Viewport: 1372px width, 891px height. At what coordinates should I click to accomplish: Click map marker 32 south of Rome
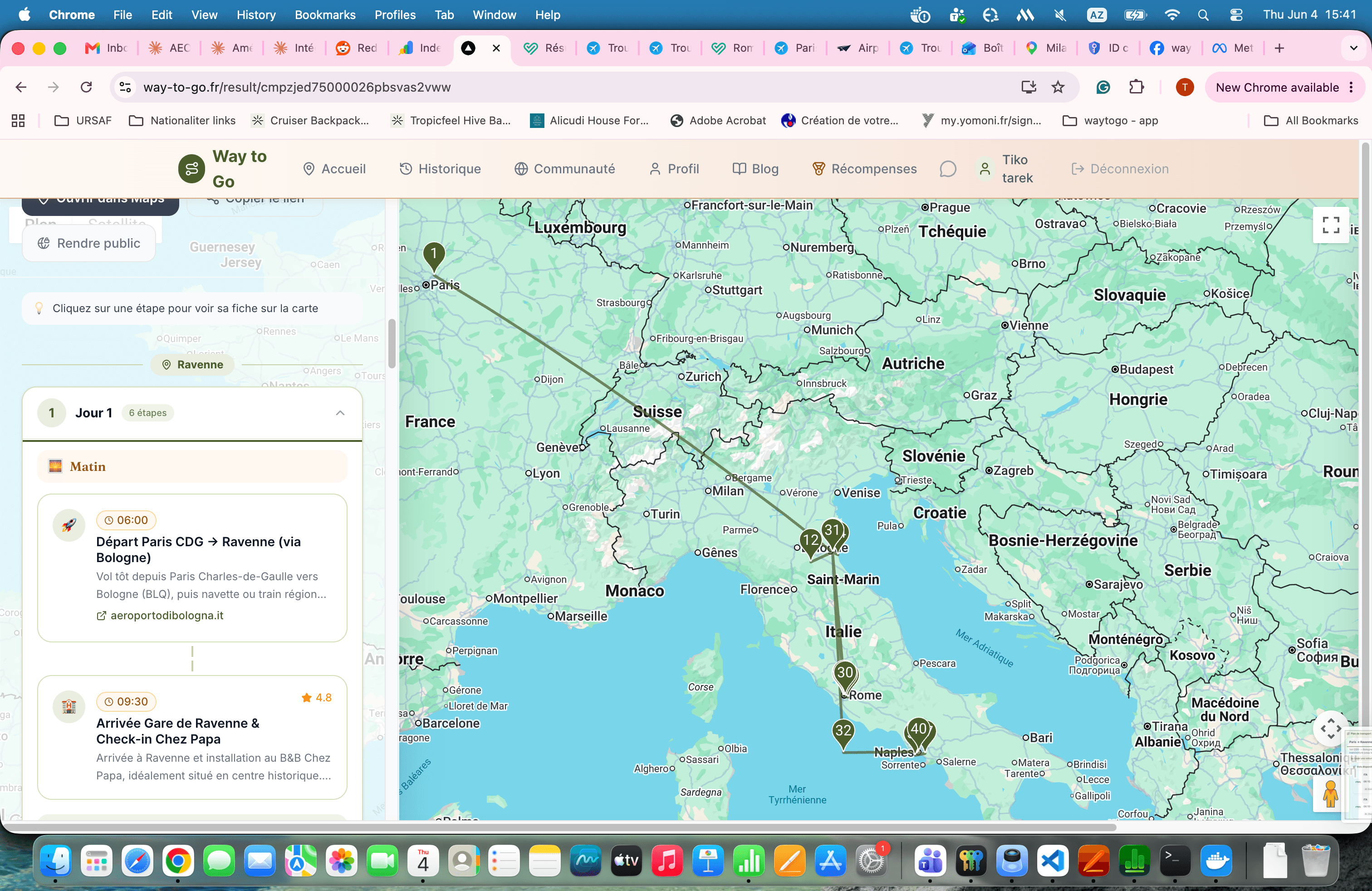(x=843, y=734)
